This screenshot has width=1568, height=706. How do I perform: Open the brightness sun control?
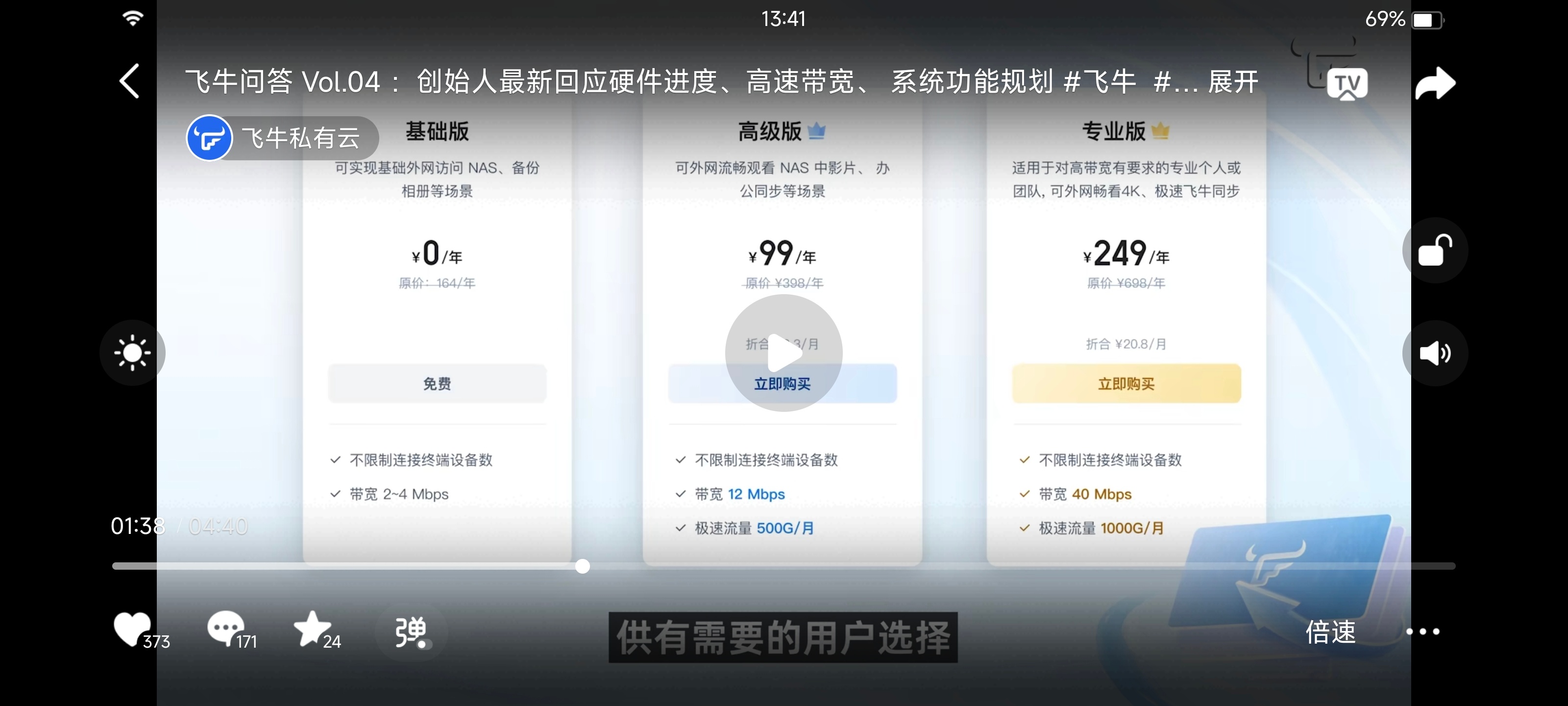point(132,353)
